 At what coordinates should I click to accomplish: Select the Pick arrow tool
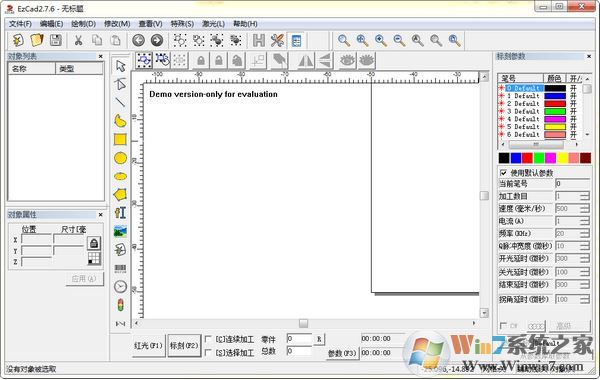click(120, 66)
